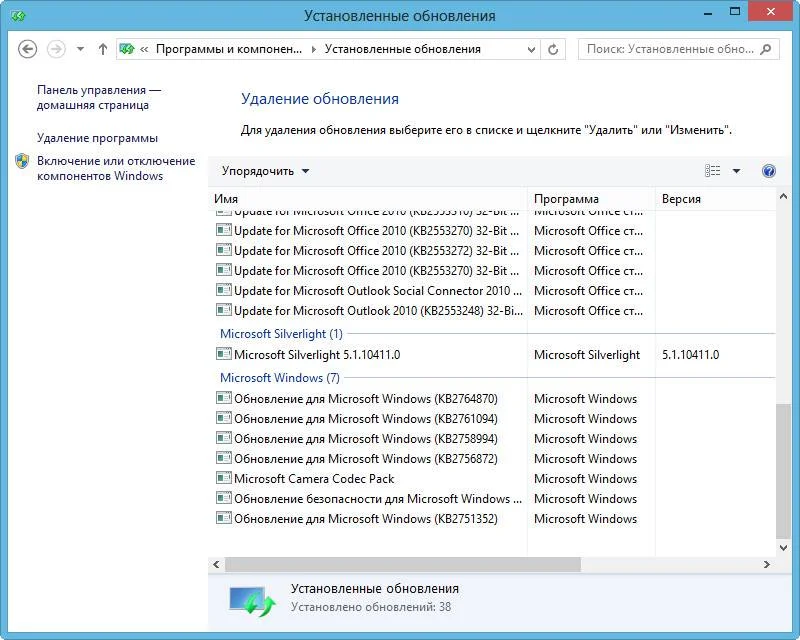Viewport: 800px width, 640px height.
Task: Sort by the Имя column header
Action: [x=367, y=199]
